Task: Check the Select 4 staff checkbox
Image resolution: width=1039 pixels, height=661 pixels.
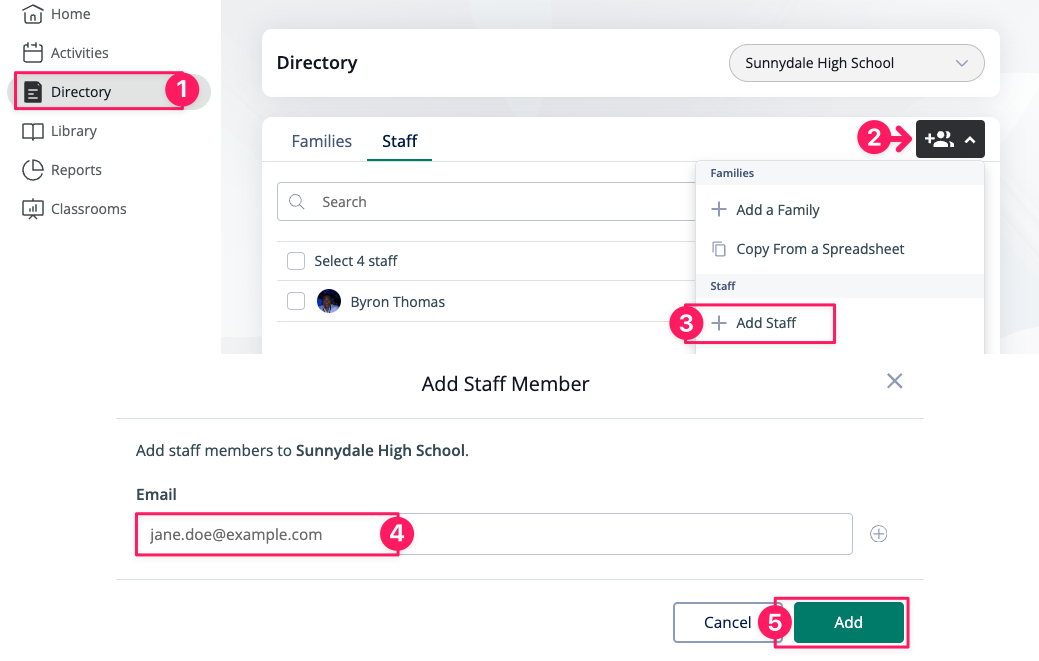Action: 296,260
